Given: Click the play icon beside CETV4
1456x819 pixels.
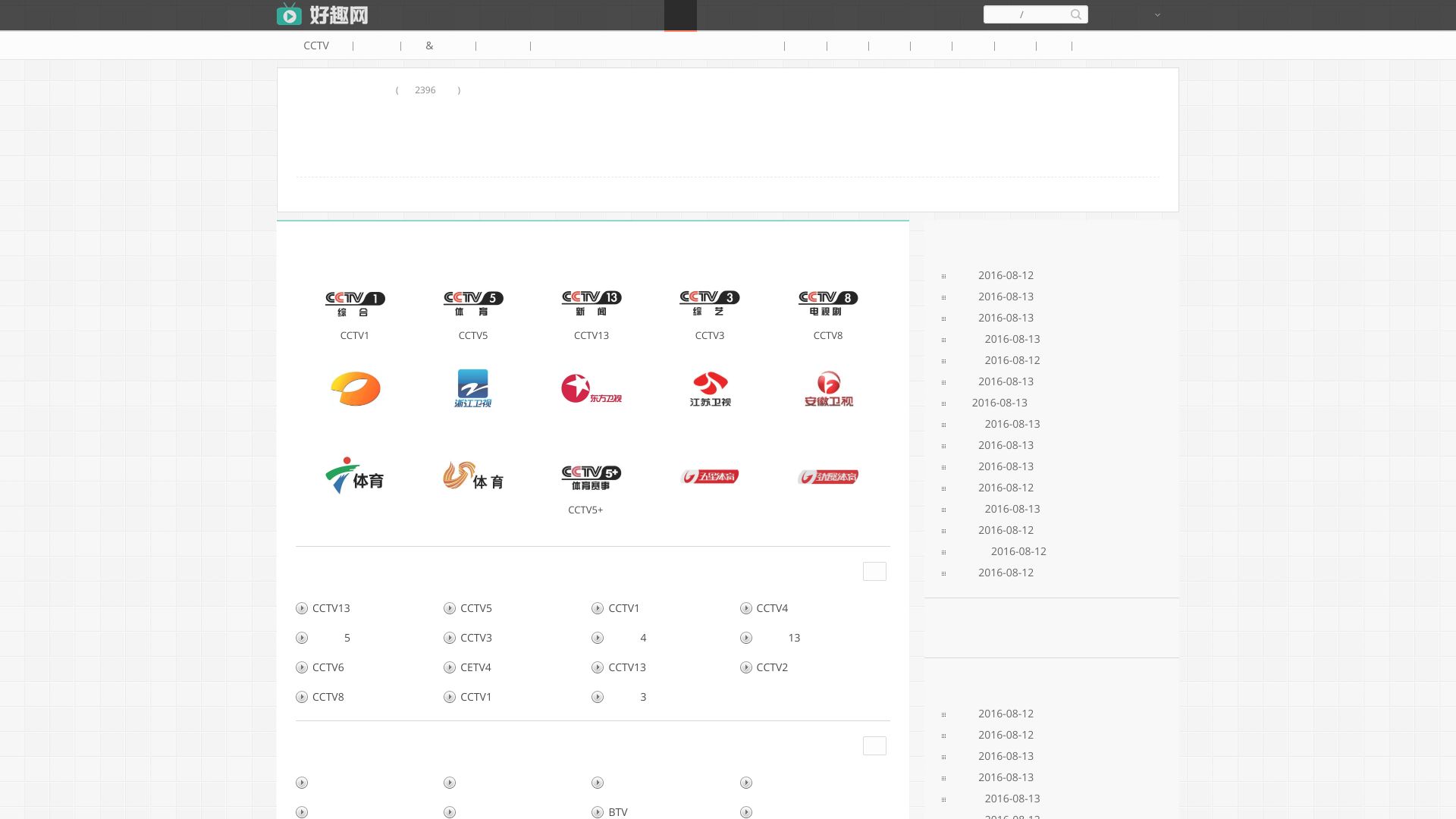Looking at the screenshot, I should [x=450, y=667].
